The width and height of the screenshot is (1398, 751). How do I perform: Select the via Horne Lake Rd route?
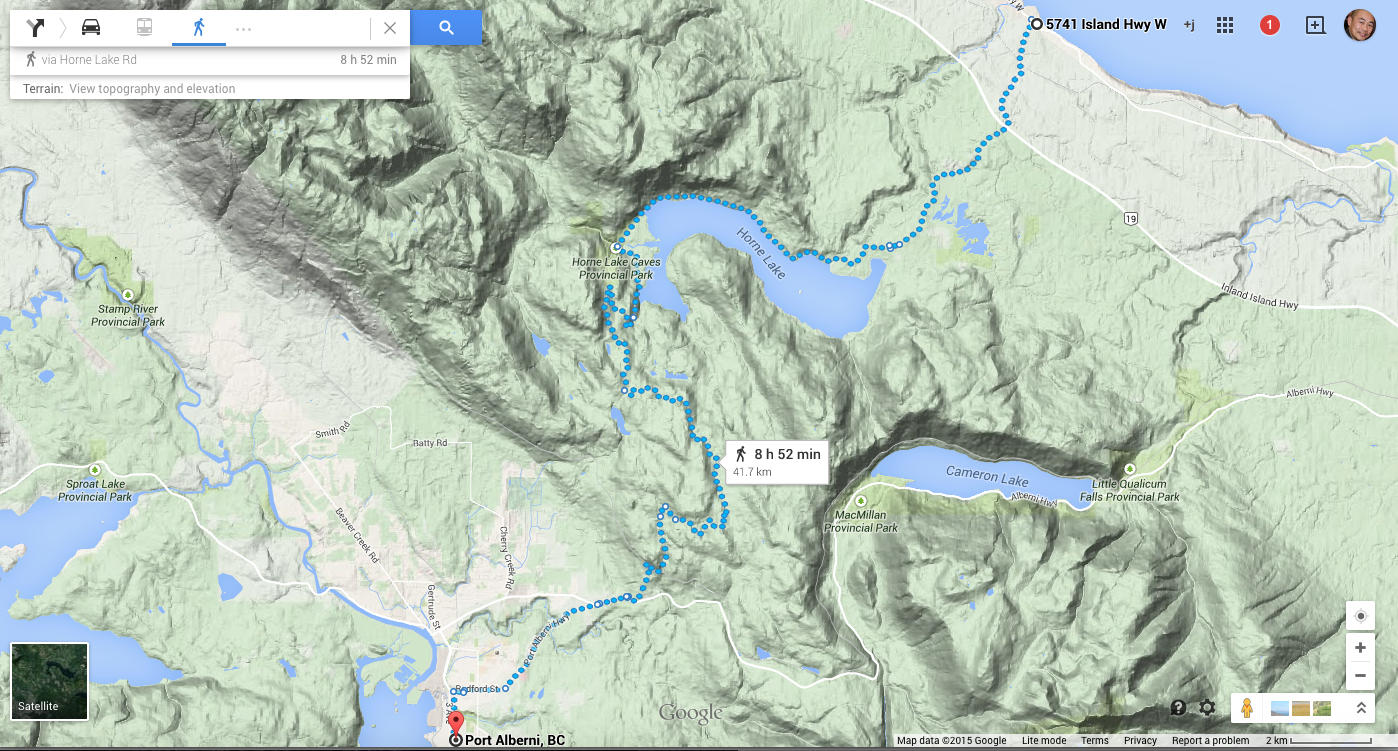210,60
